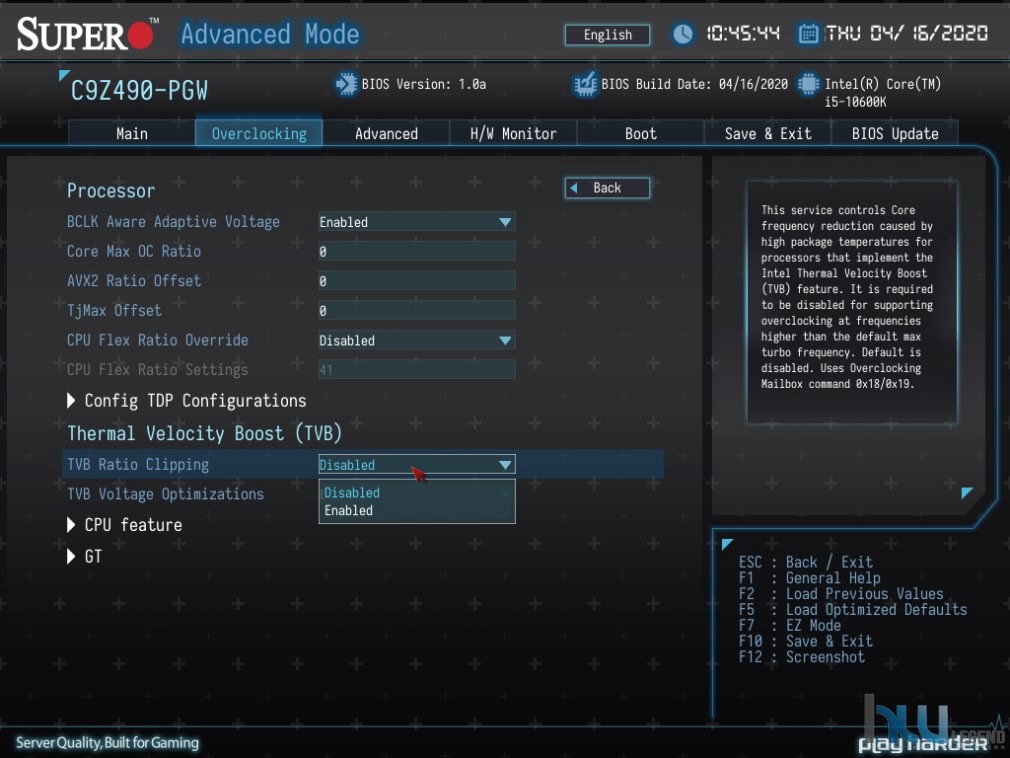Go to Save & Exit tab
This screenshot has width=1010, height=758.
[x=768, y=133]
